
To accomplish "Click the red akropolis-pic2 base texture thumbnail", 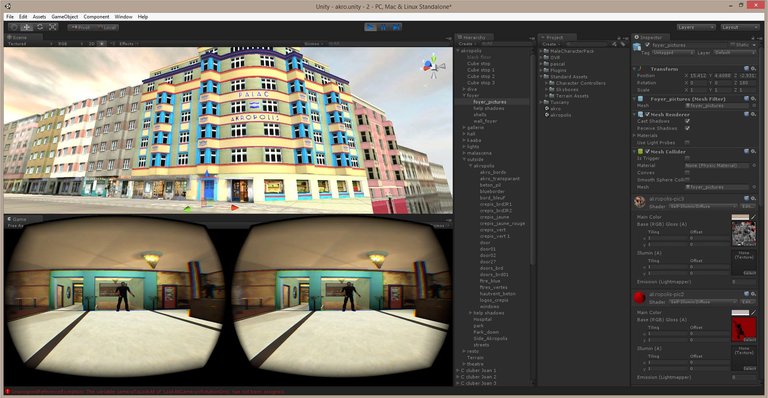I will pyautogui.click(x=744, y=329).
